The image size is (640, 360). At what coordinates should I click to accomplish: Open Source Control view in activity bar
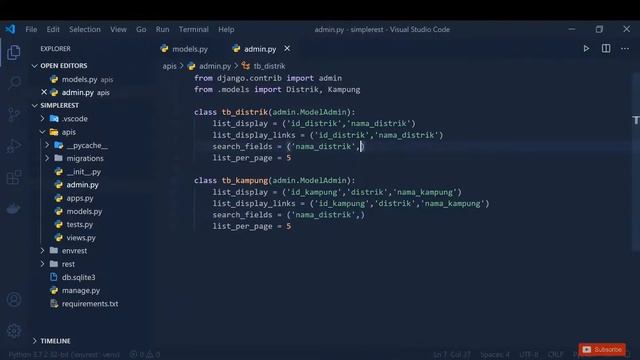(13, 114)
